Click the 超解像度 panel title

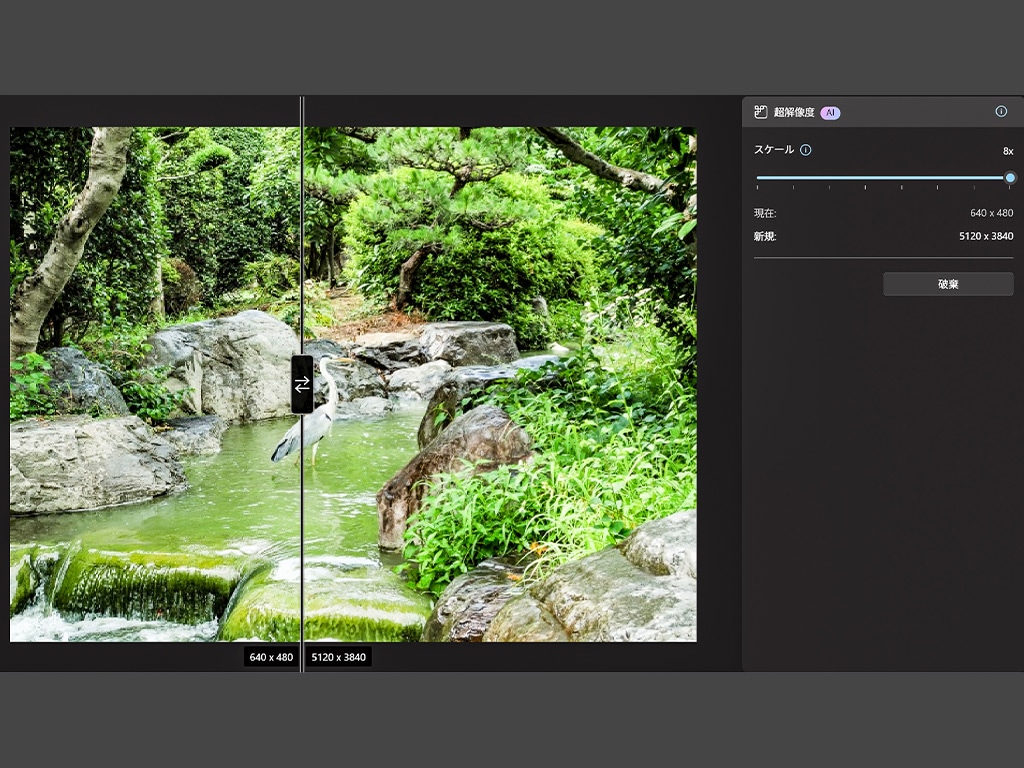794,112
